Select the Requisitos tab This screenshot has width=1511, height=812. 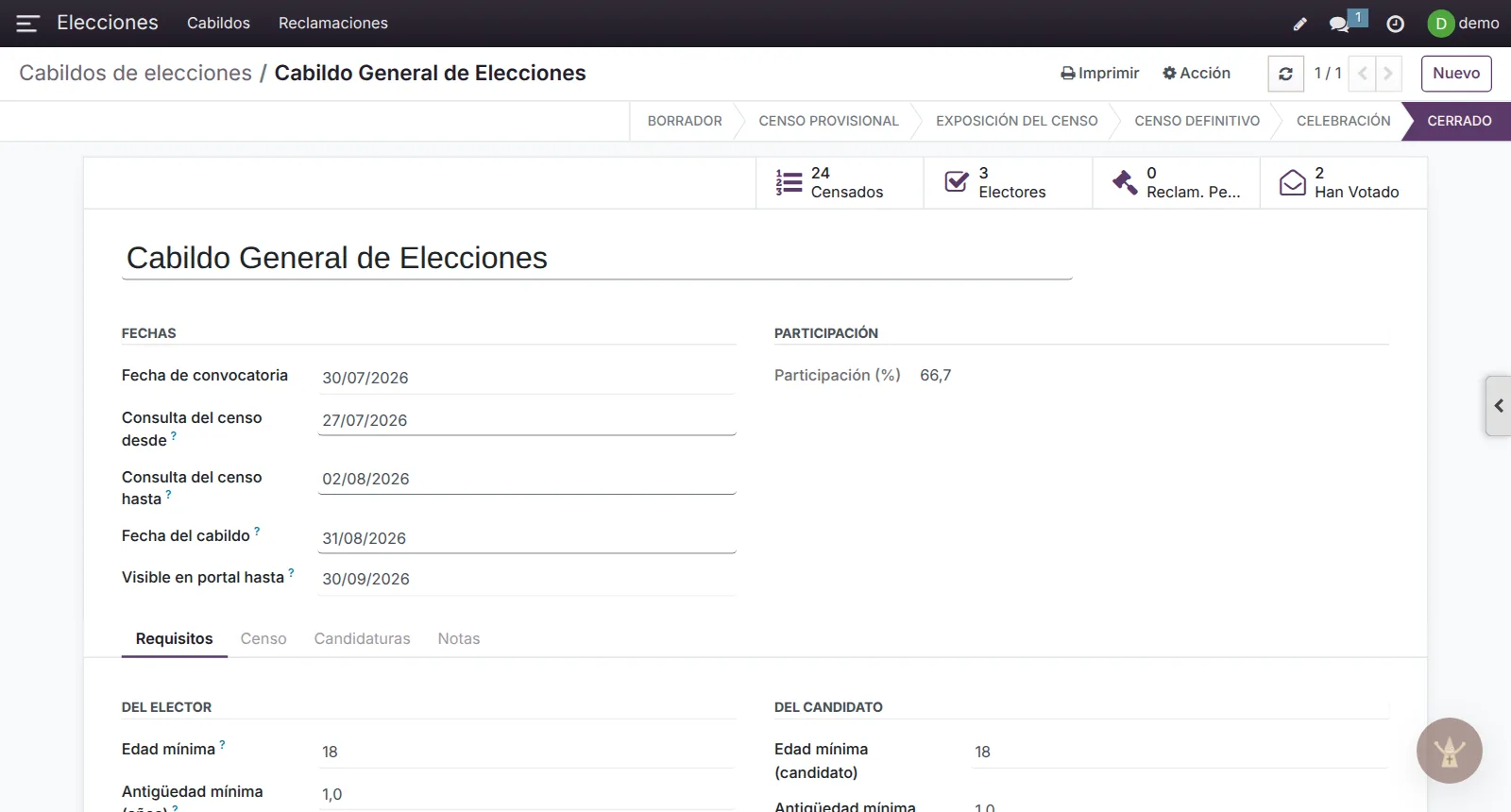click(x=175, y=639)
